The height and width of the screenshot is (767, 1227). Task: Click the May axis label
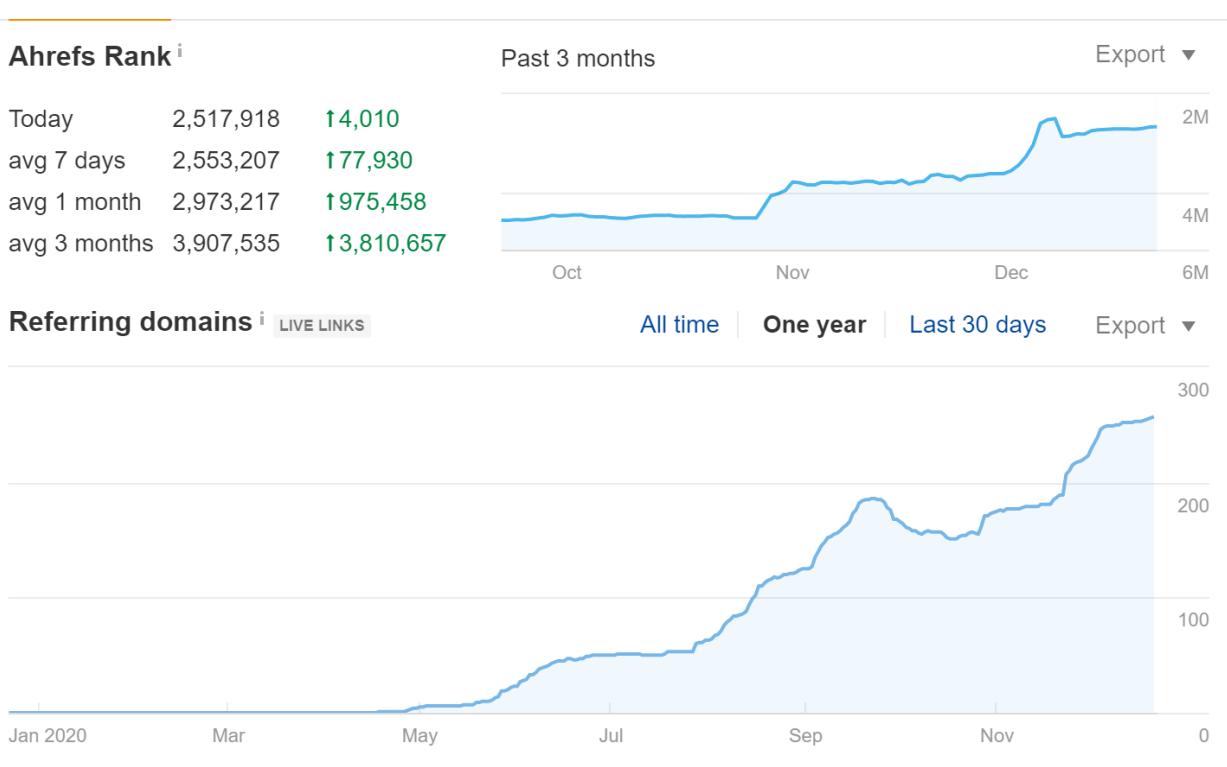[x=419, y=736]
